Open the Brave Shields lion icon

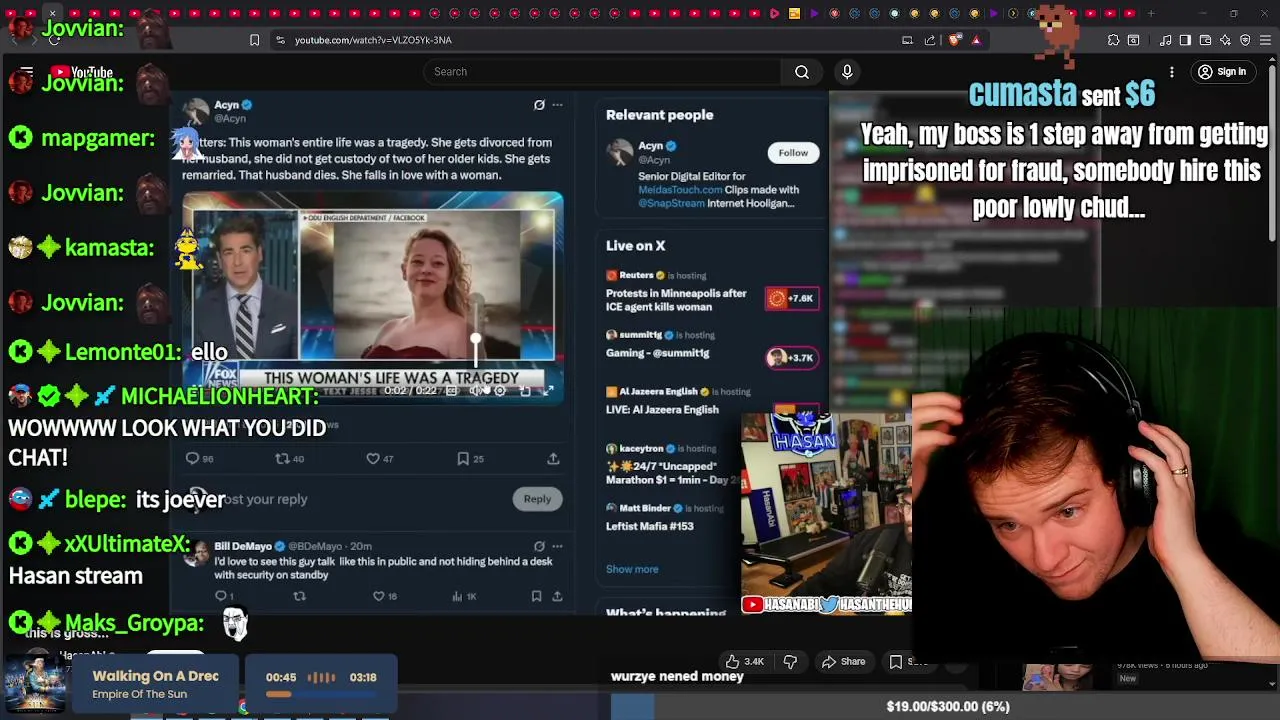click(x=954, y=40)
